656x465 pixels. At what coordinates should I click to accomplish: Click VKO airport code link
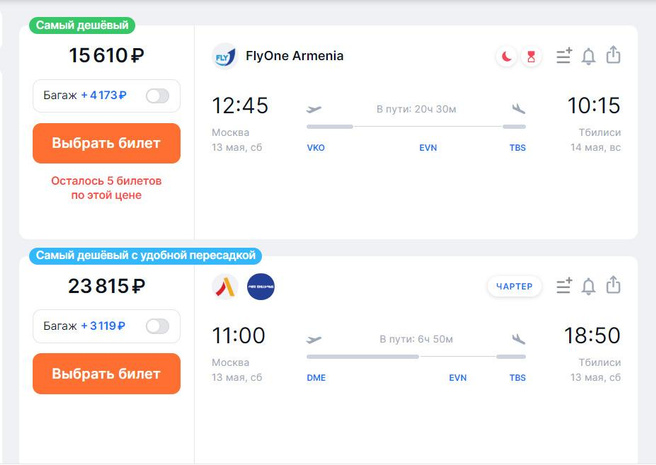click(316, 148)
